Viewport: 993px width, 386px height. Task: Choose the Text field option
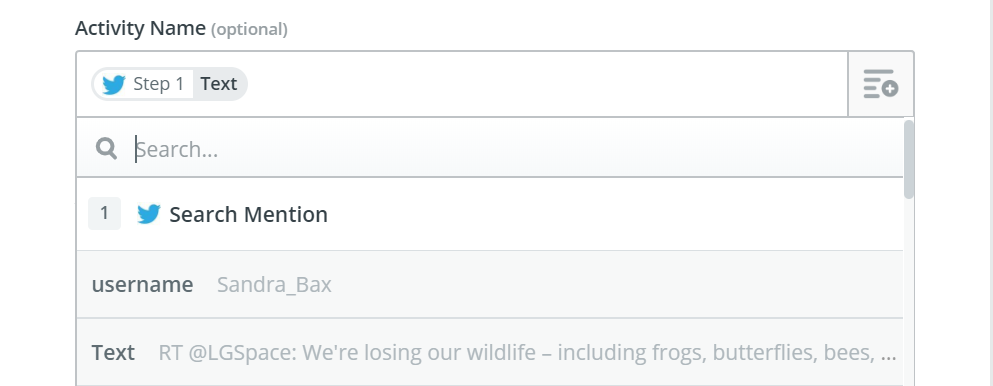(x=490, y=352)
